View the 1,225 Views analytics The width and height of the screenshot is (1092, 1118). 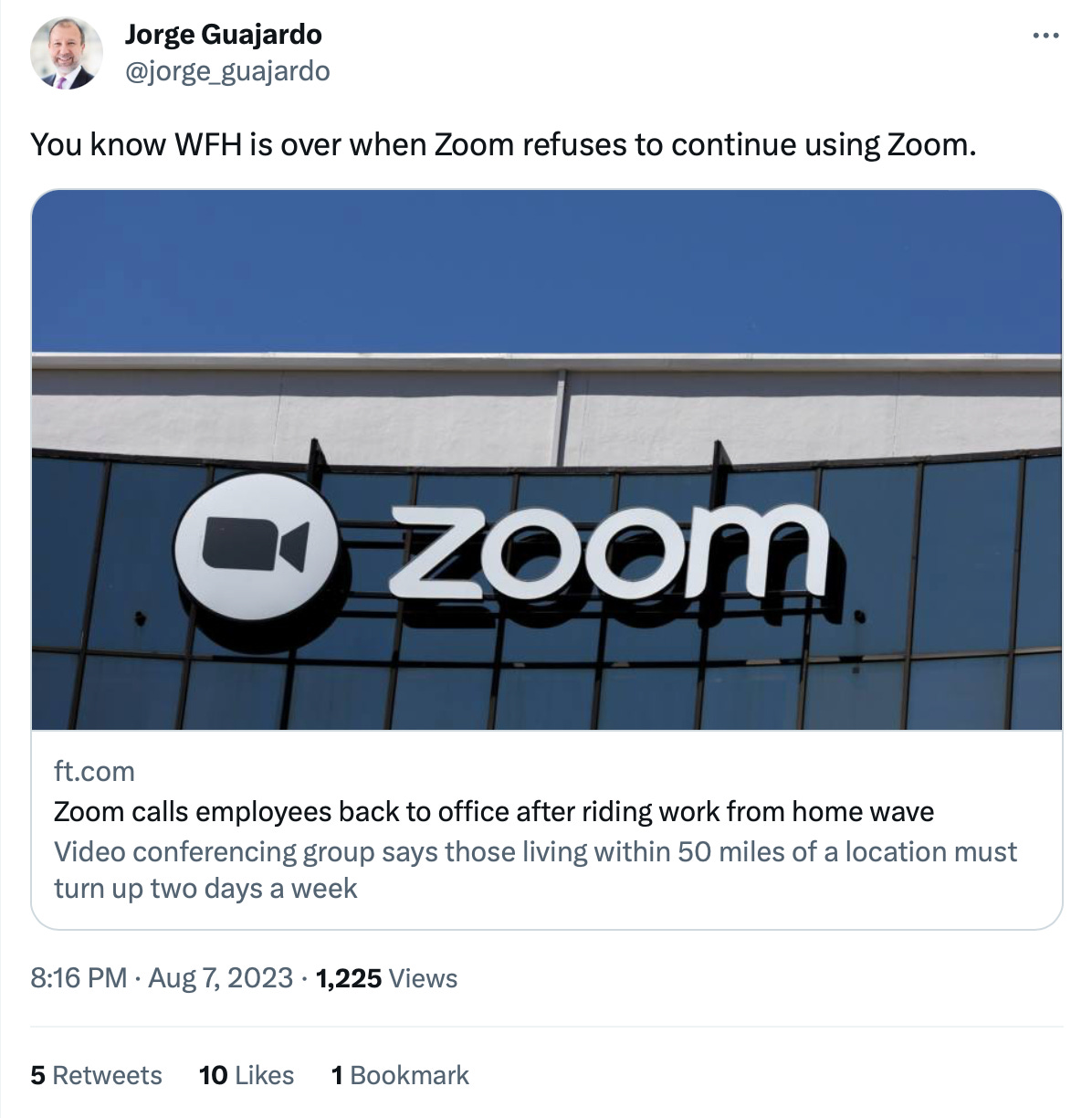386,978
